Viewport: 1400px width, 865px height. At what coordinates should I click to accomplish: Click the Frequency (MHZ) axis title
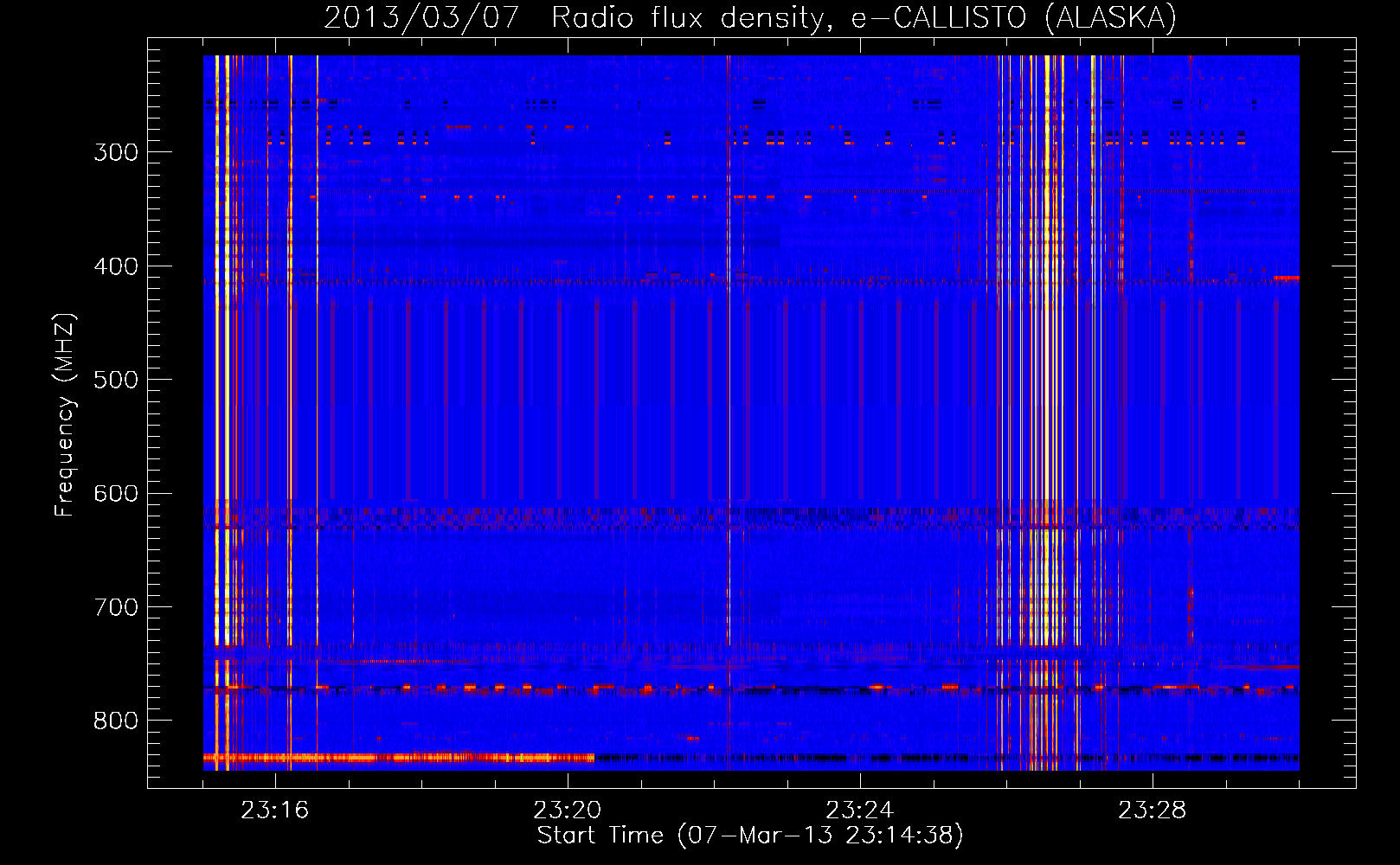tap(65, 414)
